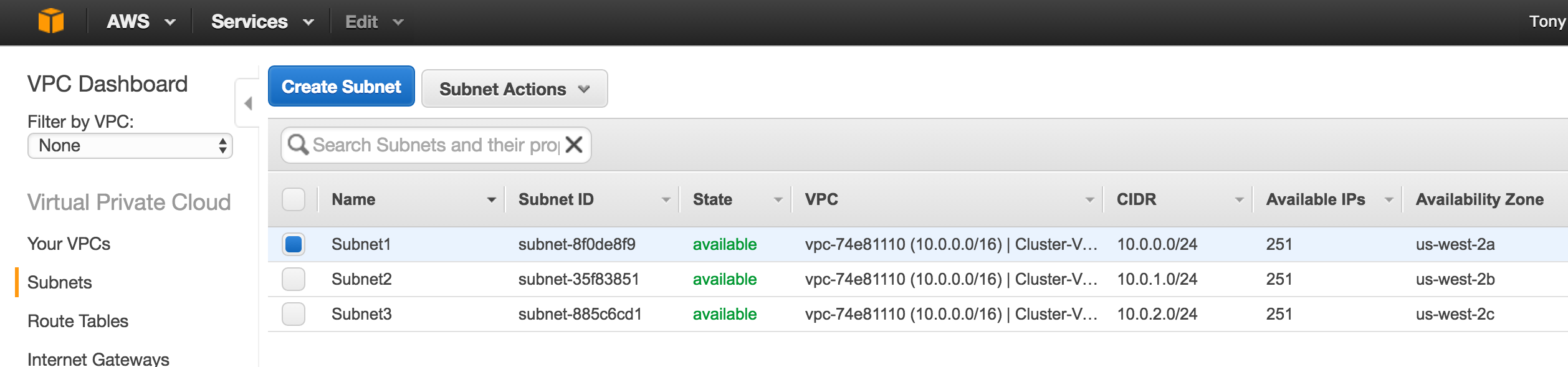The image size is (1568, 367).
Task: Open the Available IPs column arrow
Action: (x=1389, y=200)
